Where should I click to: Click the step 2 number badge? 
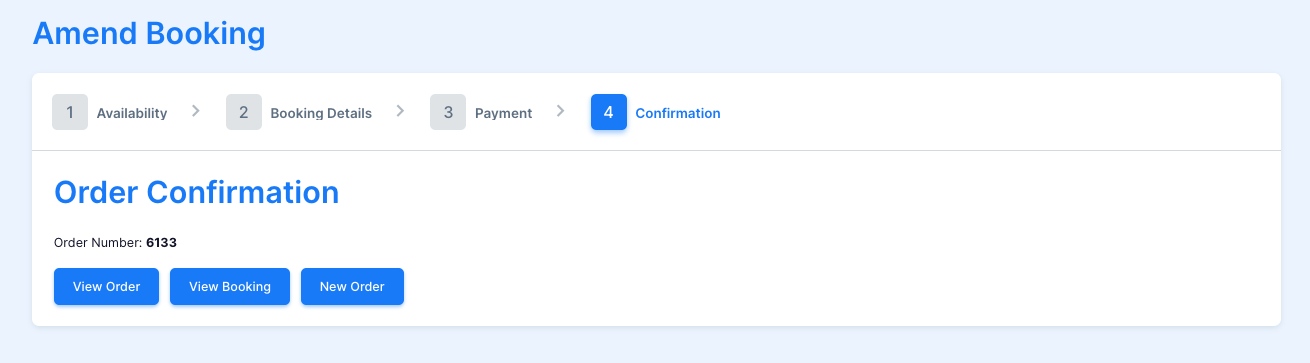click(244, 112)
